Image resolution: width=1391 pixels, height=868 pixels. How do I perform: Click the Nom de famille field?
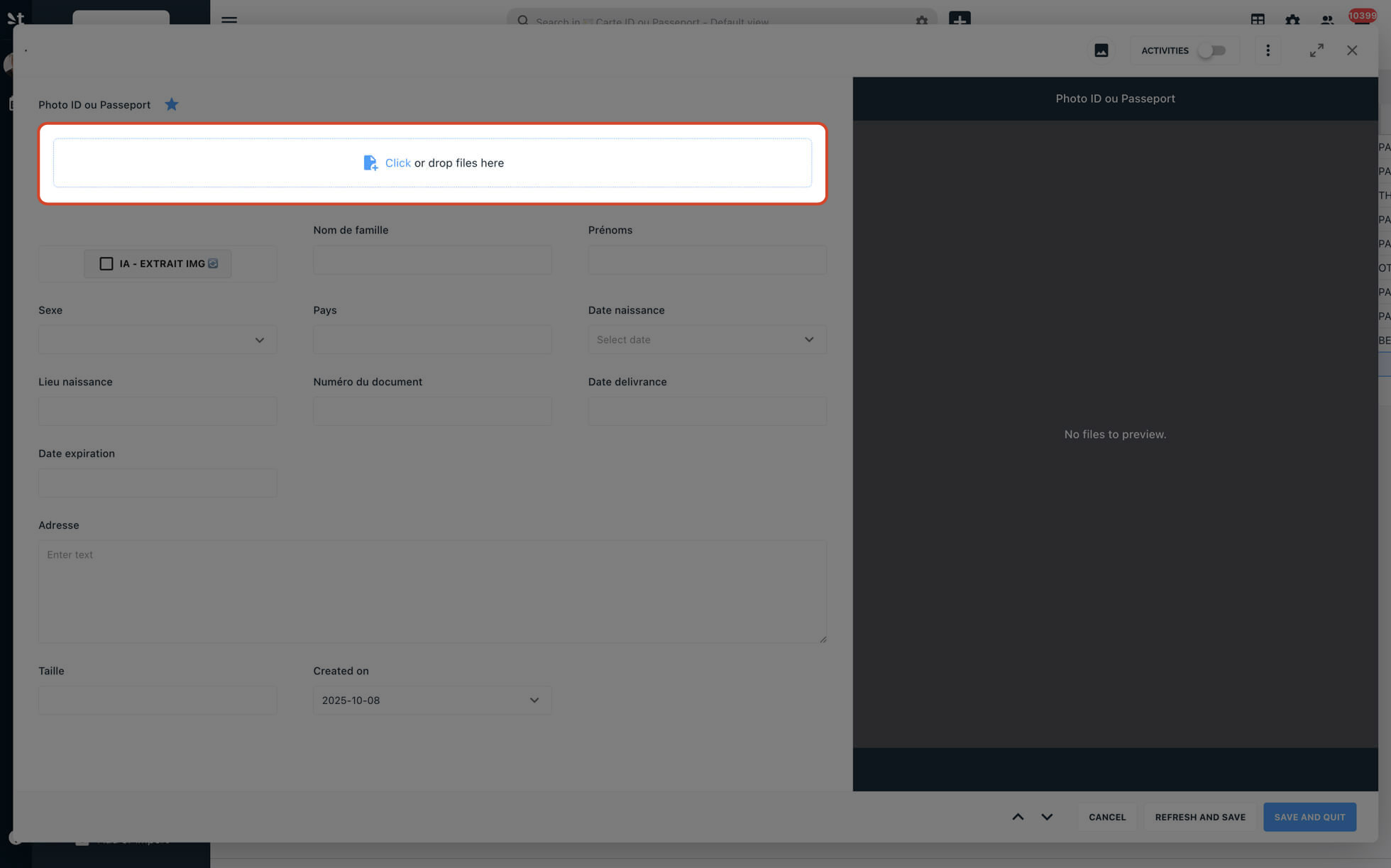pyautogui.click(x=432, y=260)
